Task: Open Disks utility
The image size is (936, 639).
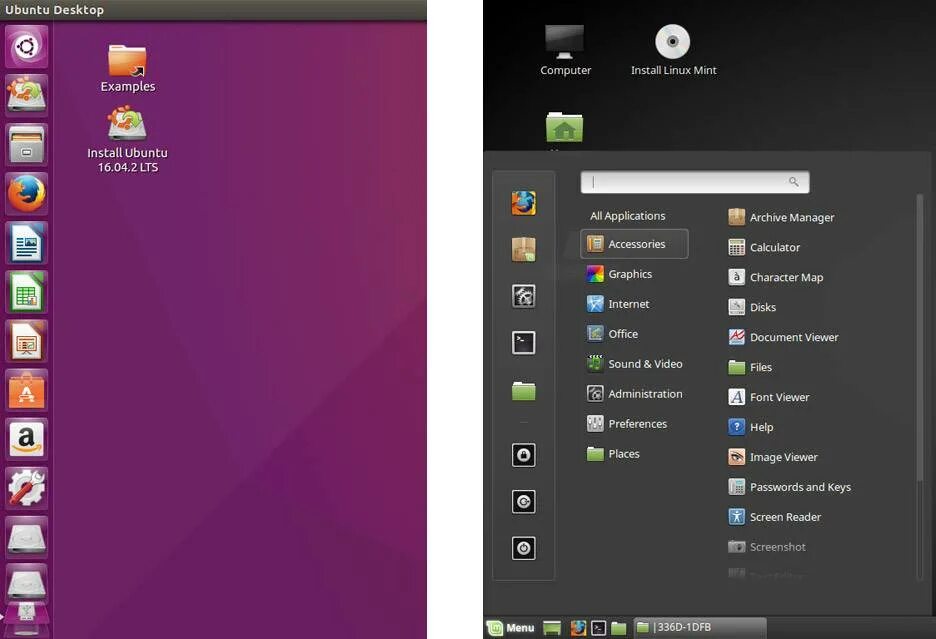Action: tap(752, 307)
